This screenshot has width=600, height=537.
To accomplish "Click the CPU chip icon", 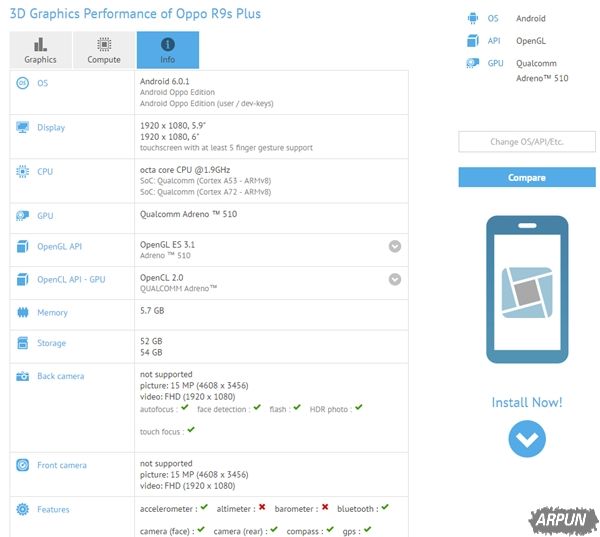I will pyautogui.click(x=23, y=171).
